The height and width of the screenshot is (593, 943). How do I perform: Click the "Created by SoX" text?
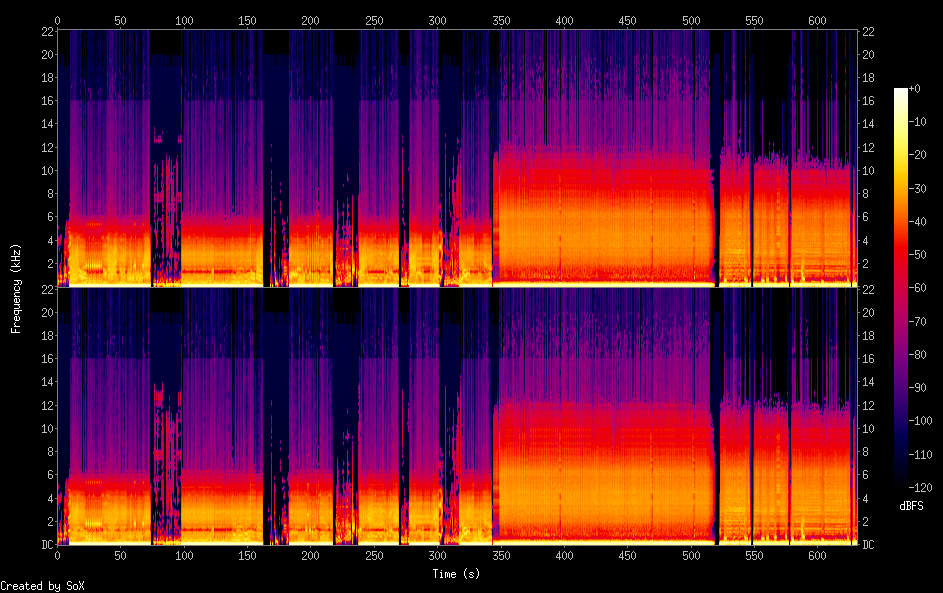[x=42, y=586]
